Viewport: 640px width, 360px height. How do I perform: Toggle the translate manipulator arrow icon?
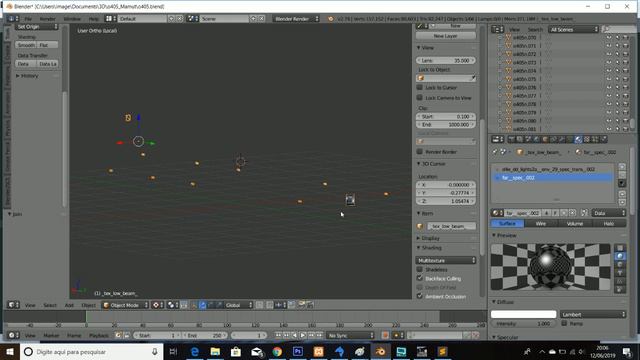click(202, 305)
